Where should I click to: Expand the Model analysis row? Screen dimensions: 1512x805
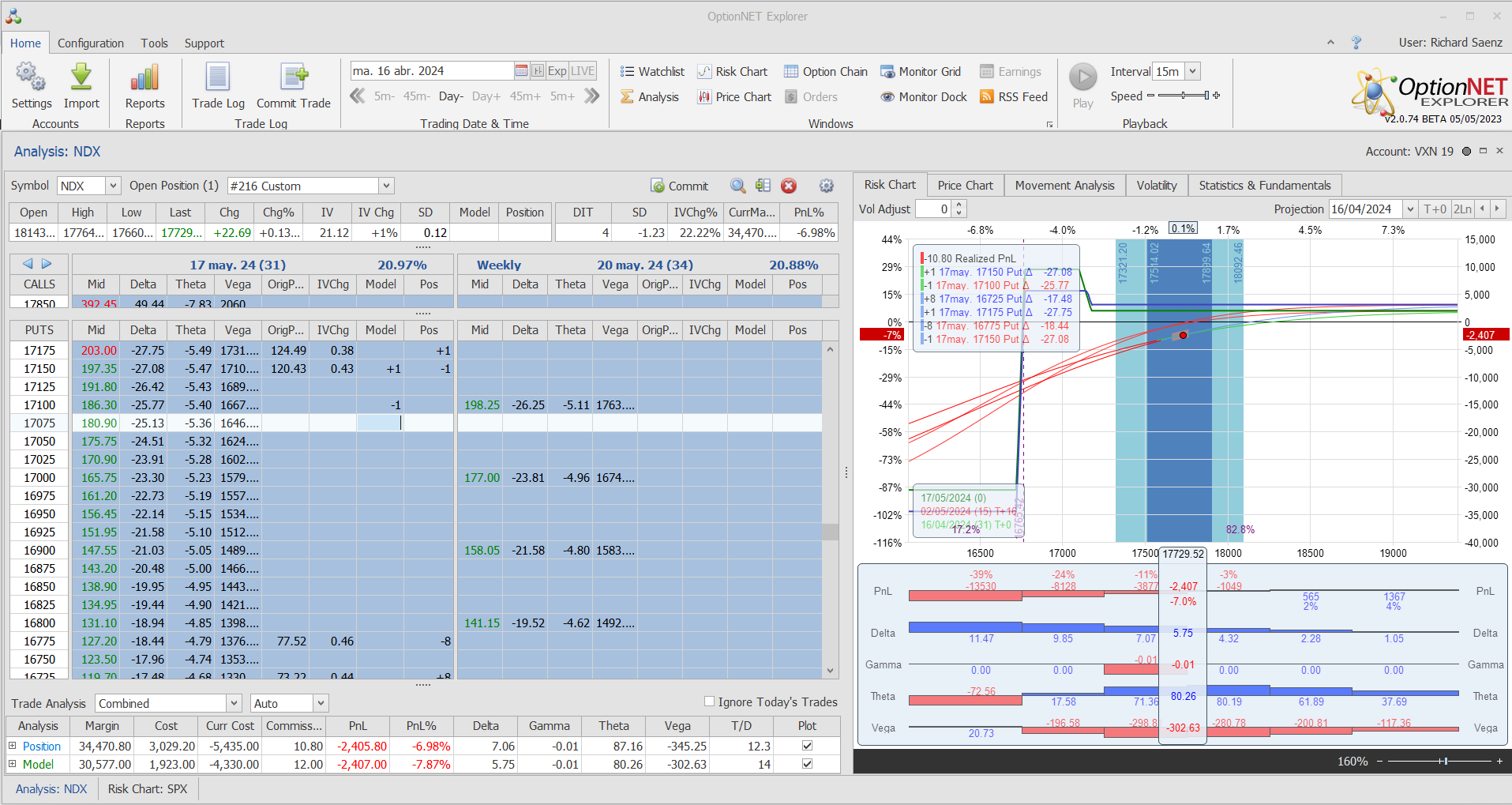click(12, 764)
